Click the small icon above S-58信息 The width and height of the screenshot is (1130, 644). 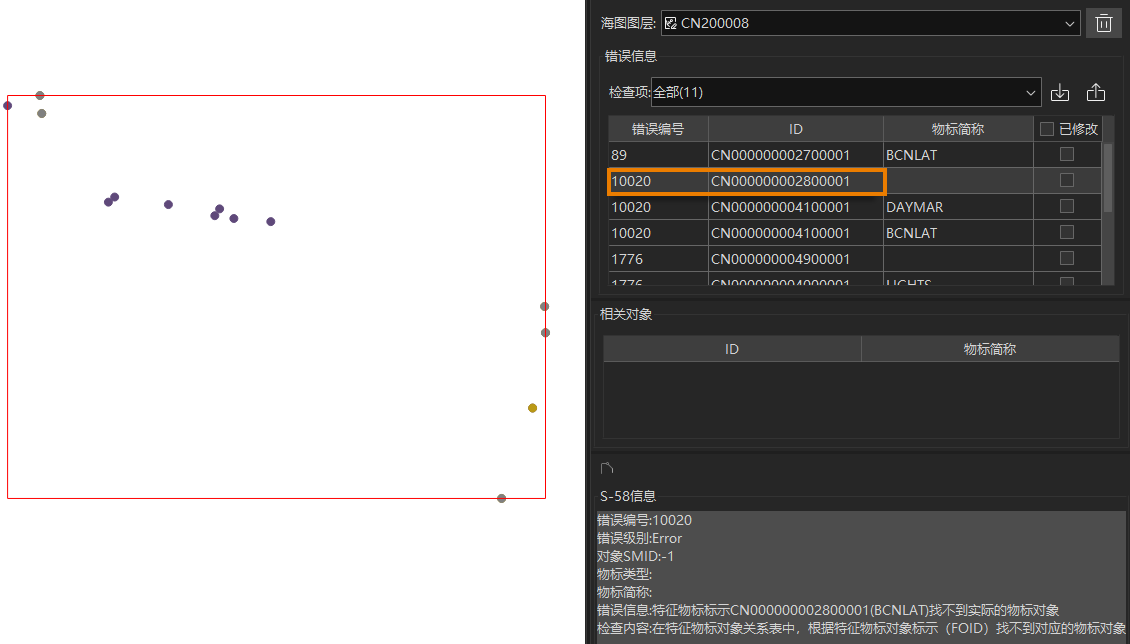606,468
